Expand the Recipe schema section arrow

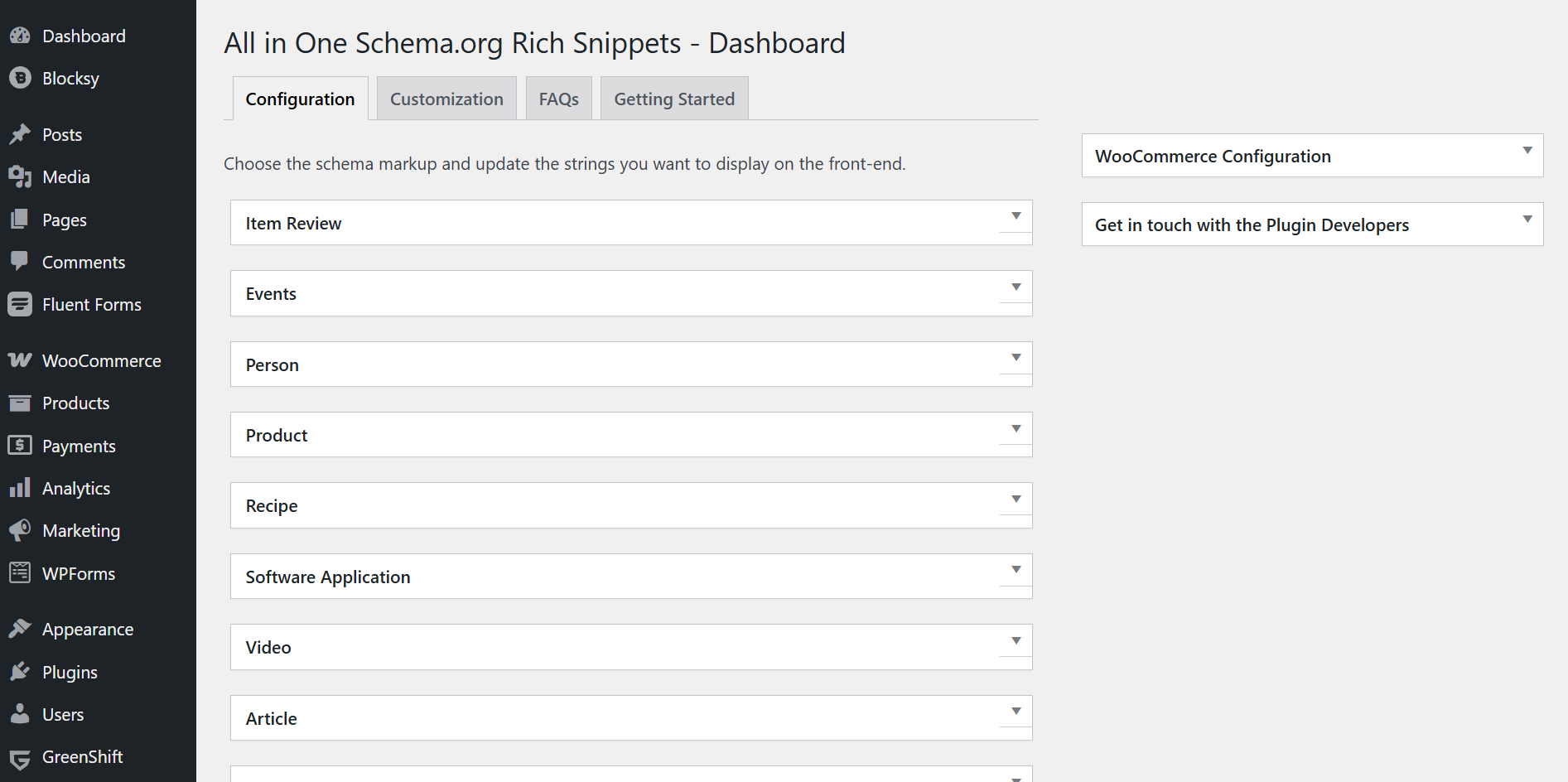[x=1016, y=500]
